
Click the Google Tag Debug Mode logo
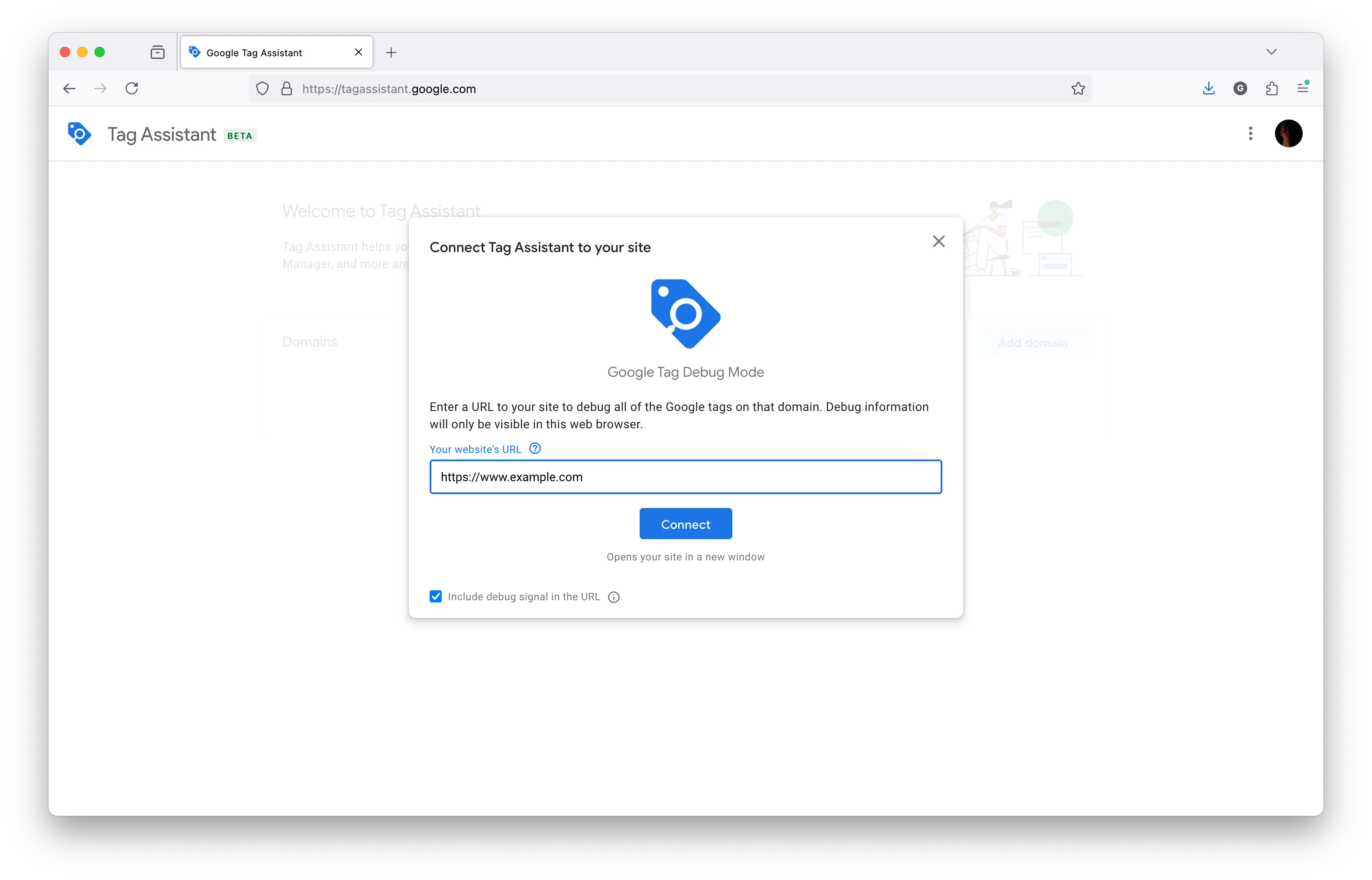pos(685,314)
